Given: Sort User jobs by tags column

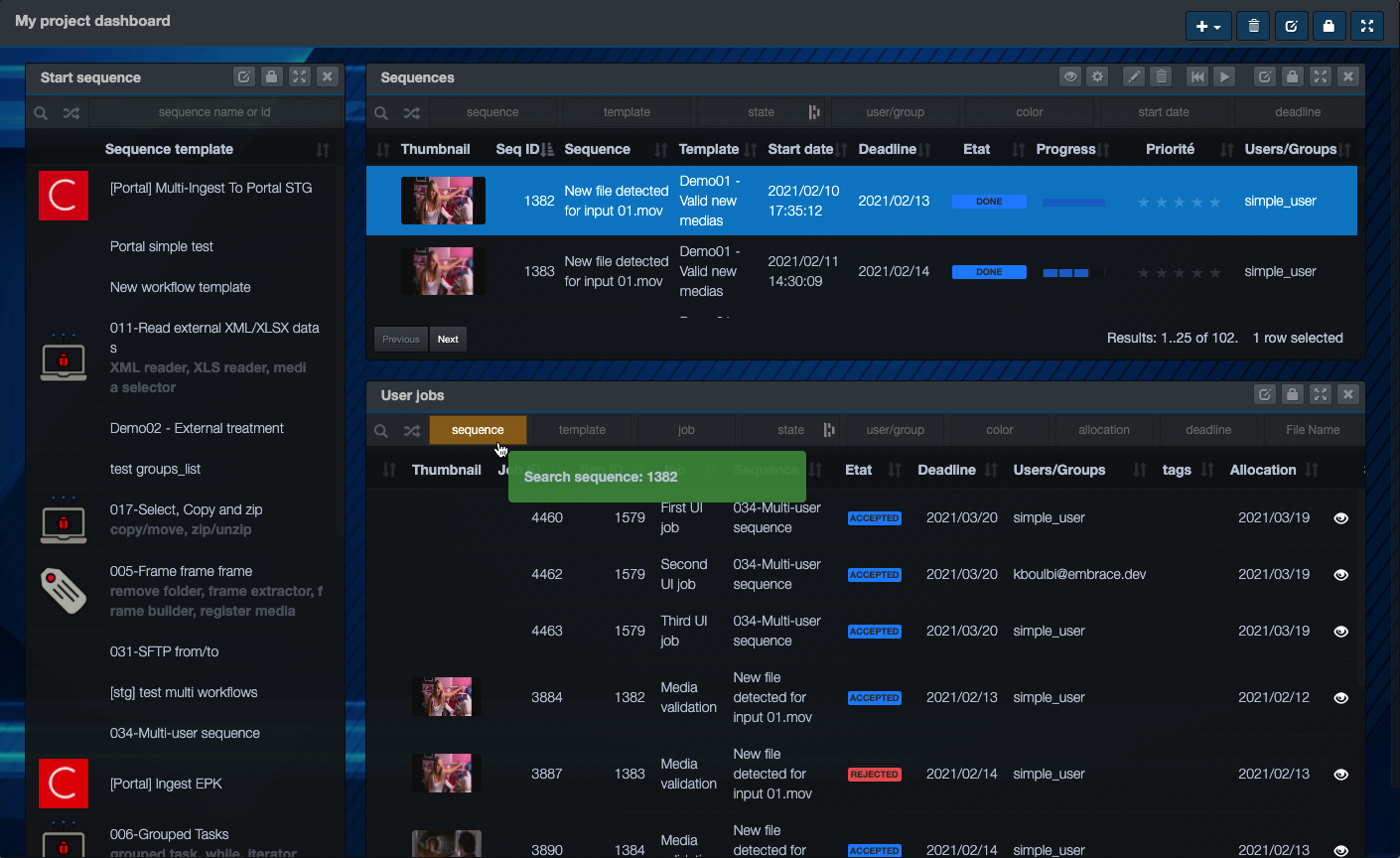Looking at the screenshot, I should (1207, 471).
